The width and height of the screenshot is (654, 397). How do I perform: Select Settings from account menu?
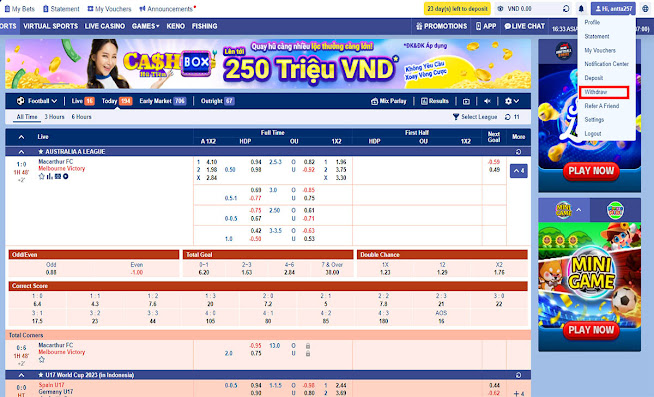pos(594,120)
